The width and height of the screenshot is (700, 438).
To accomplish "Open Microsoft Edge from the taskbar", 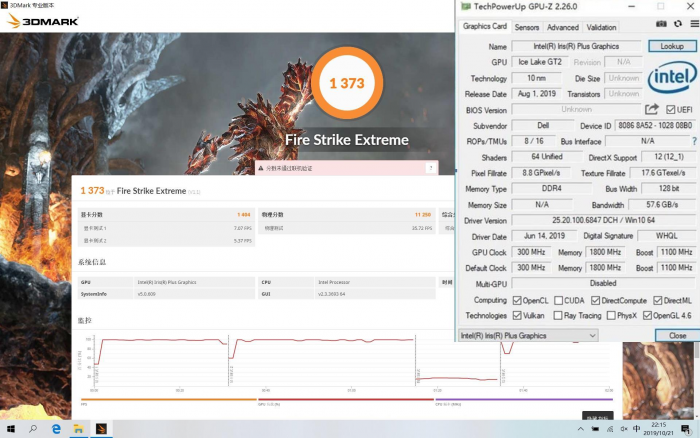I will pyautogui.click(x=57, y=428).
